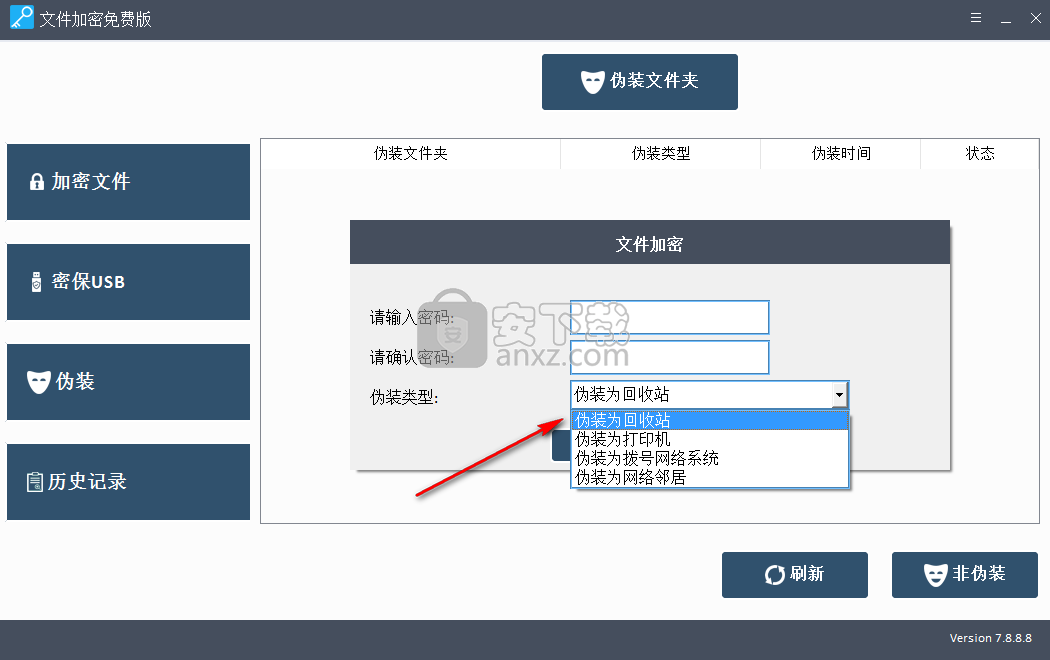Open the 历史记录 section
Screen dimensions: 1050x660
[128, 481]
